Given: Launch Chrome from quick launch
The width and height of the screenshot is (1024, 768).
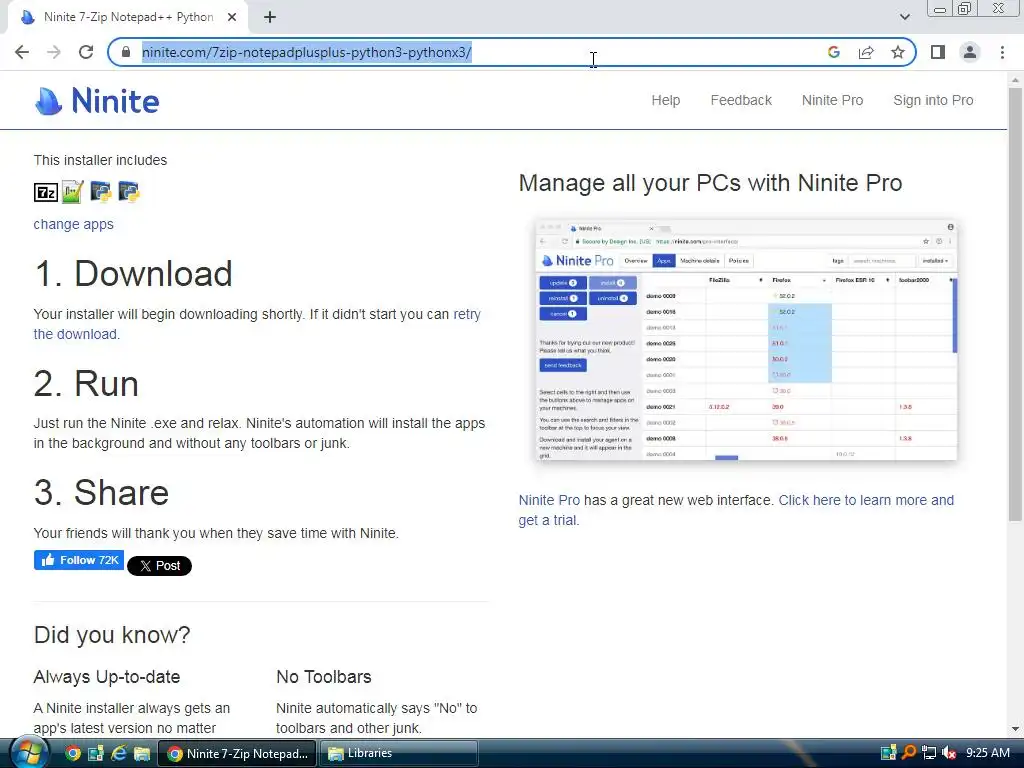Looking at the screenshot, I should click(x=72, y=754).
